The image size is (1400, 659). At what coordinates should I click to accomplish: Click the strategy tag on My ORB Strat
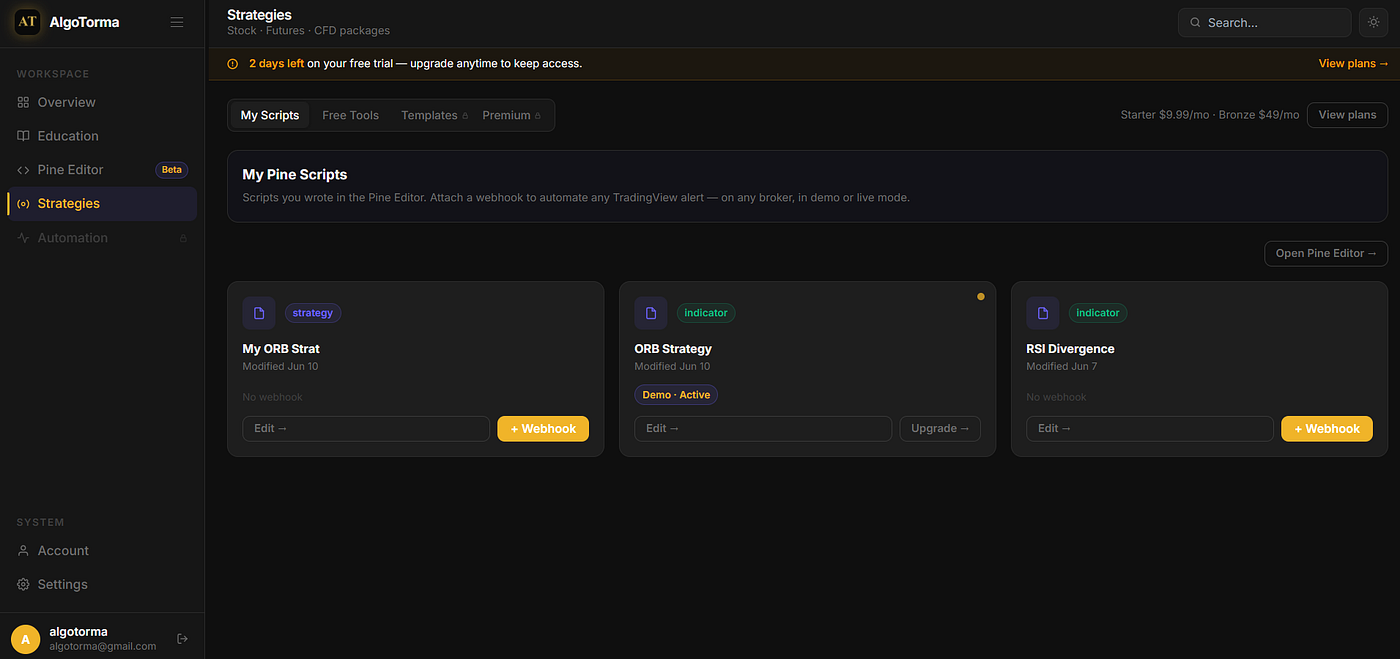pyautogui.click(x=313, y=313)
